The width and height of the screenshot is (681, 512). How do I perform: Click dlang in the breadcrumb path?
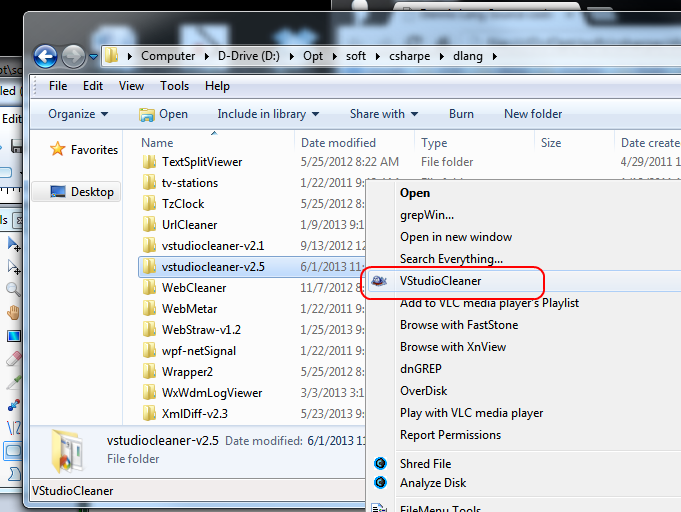468,56
